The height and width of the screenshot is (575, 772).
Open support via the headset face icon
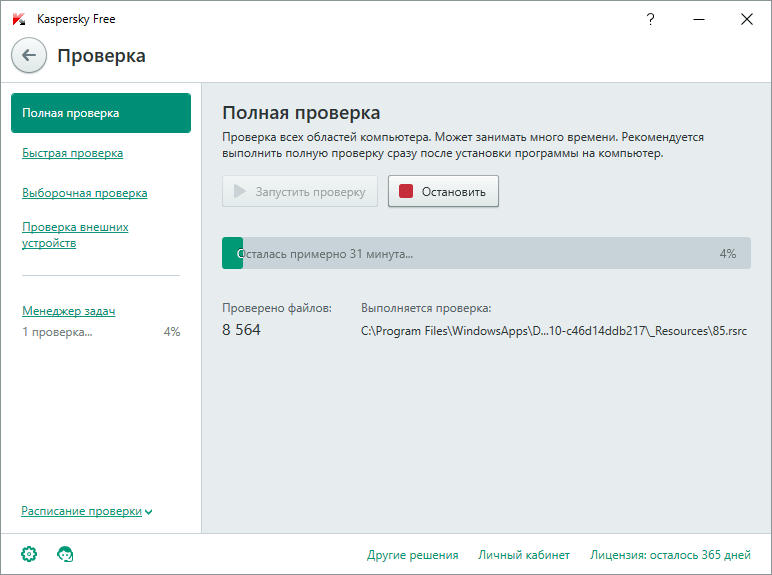(65, 554)
